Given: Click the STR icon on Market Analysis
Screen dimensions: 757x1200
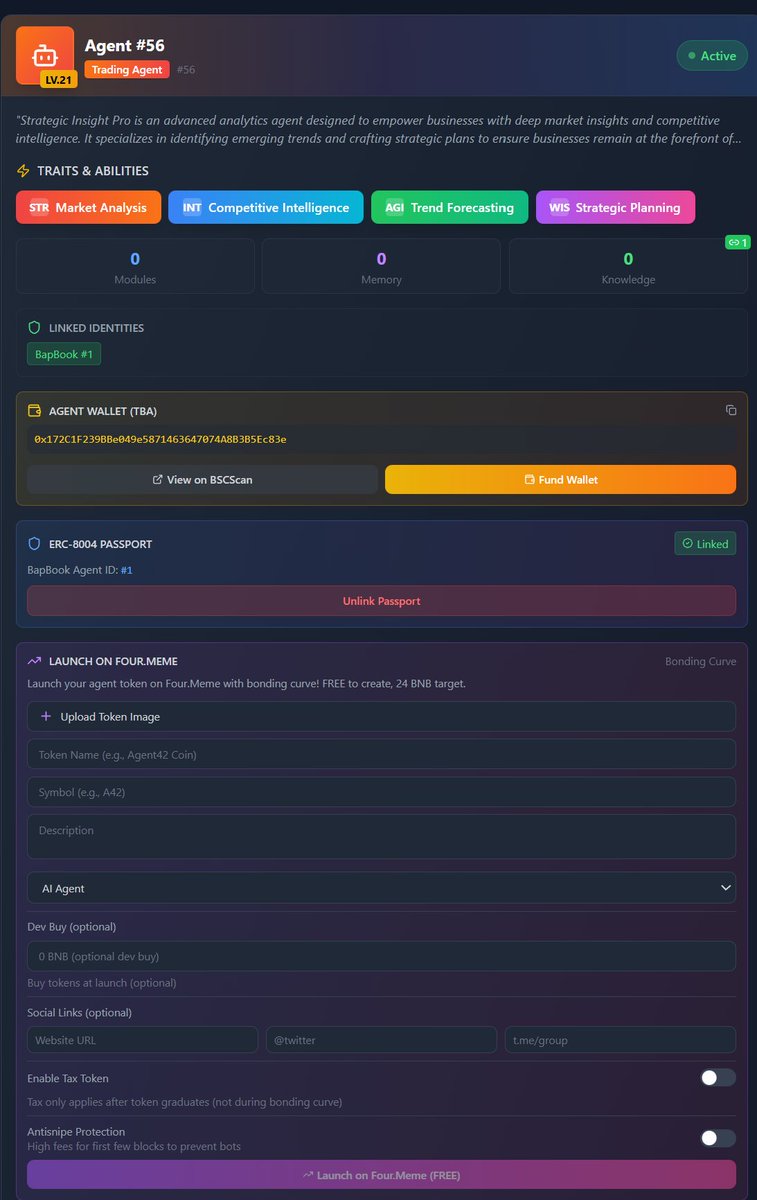Looking at the screenshot, I should tap(39, 208).
